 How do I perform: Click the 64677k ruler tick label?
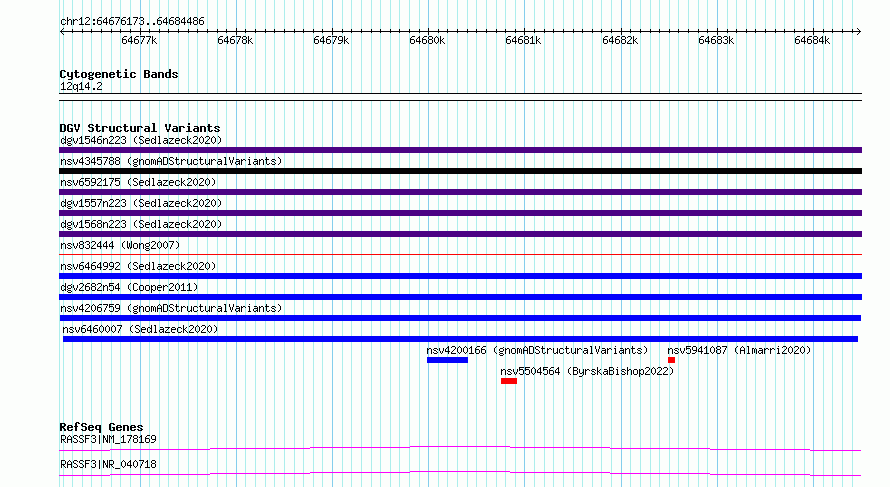pos(139,40)
